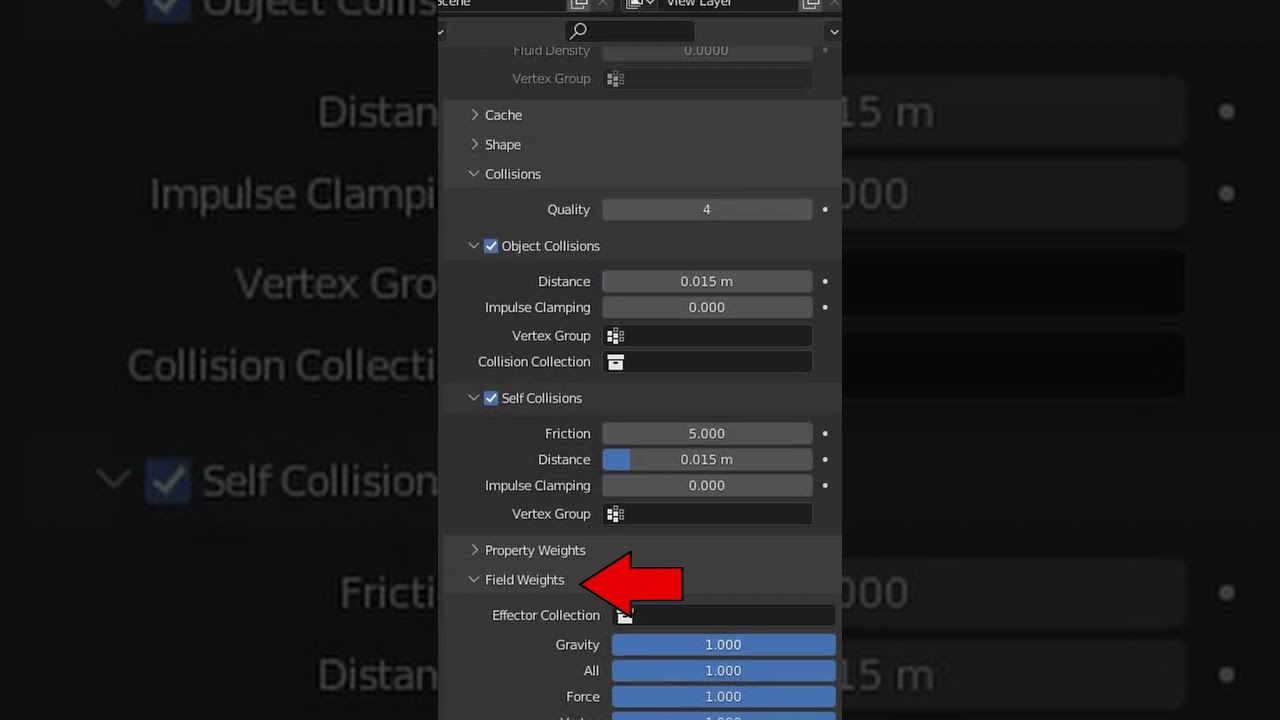Expand the Cache panel
The height and width of the screenshot is (720, 1280).
(475, 115)
